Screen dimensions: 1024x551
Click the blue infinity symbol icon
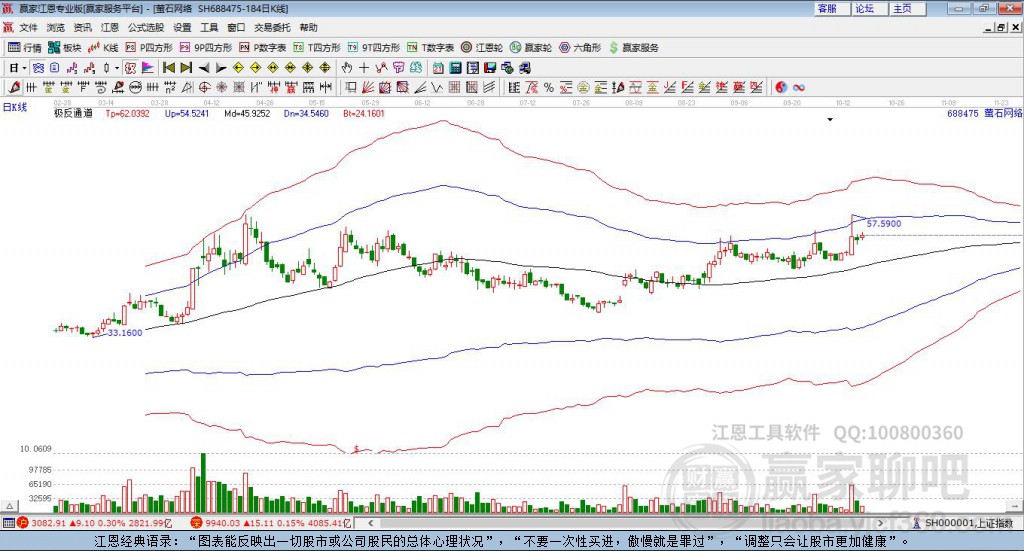(x=799, y=87)
